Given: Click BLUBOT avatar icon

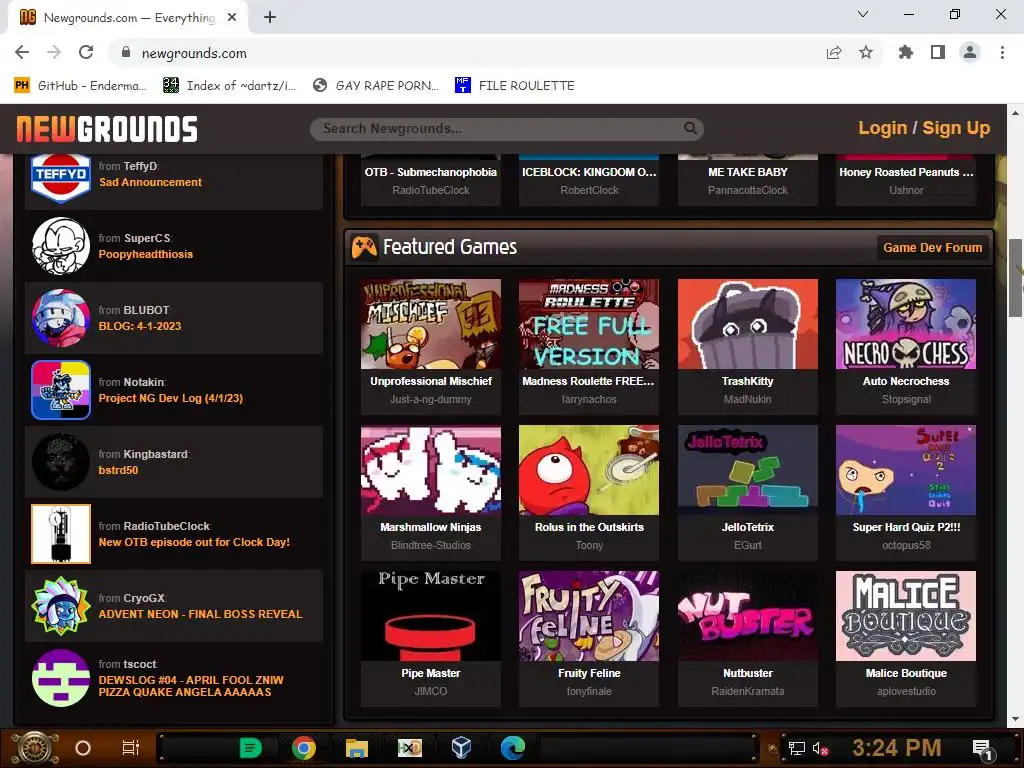Looking at the screenshot, I should [61, 318].
